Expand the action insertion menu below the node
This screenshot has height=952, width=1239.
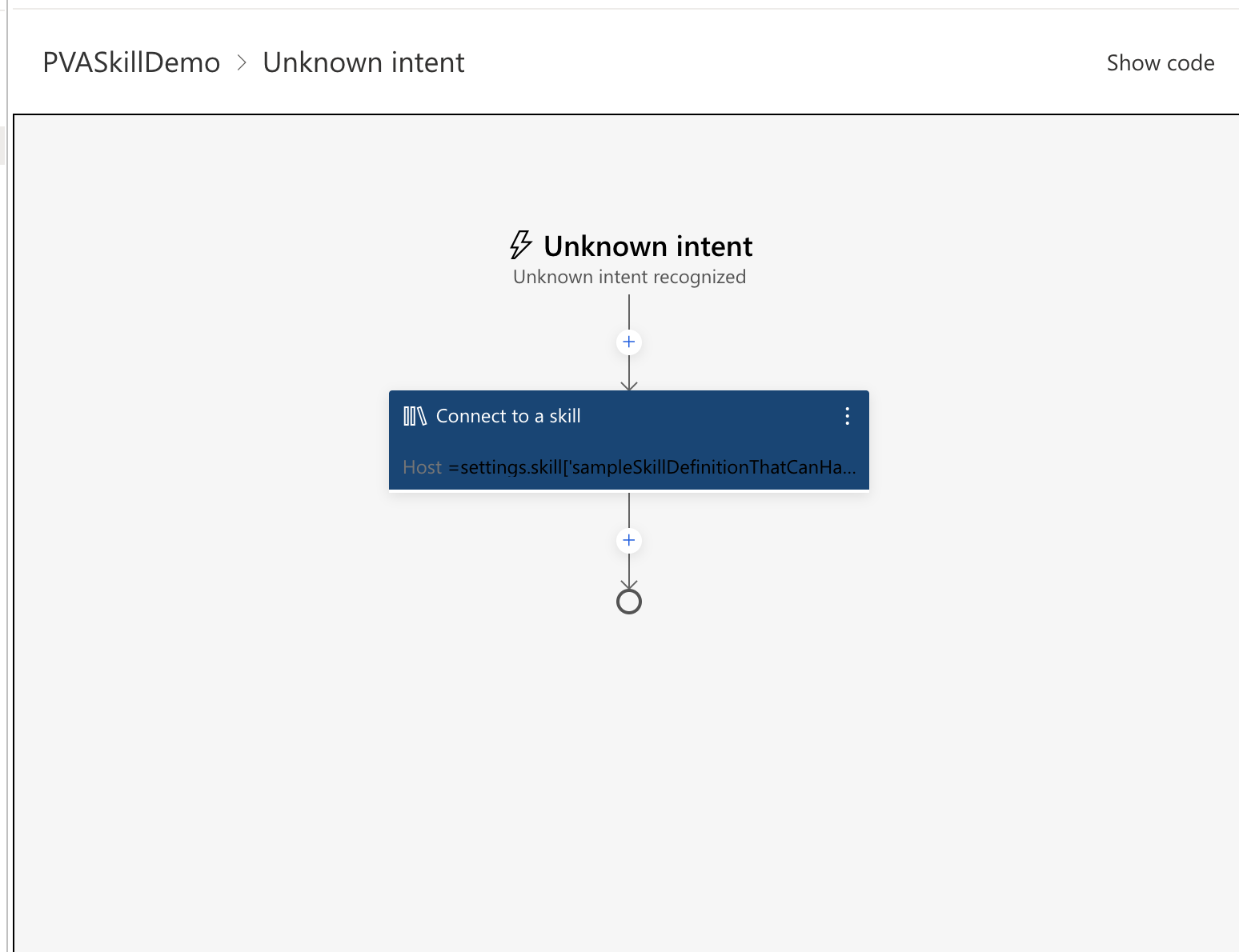629,540
